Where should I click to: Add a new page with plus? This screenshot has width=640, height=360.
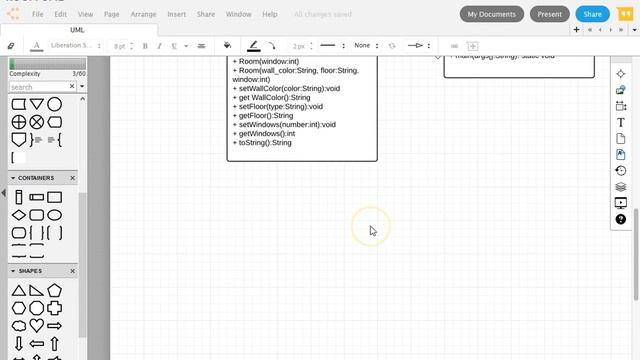pyautogui.click(x=576, y=30)
